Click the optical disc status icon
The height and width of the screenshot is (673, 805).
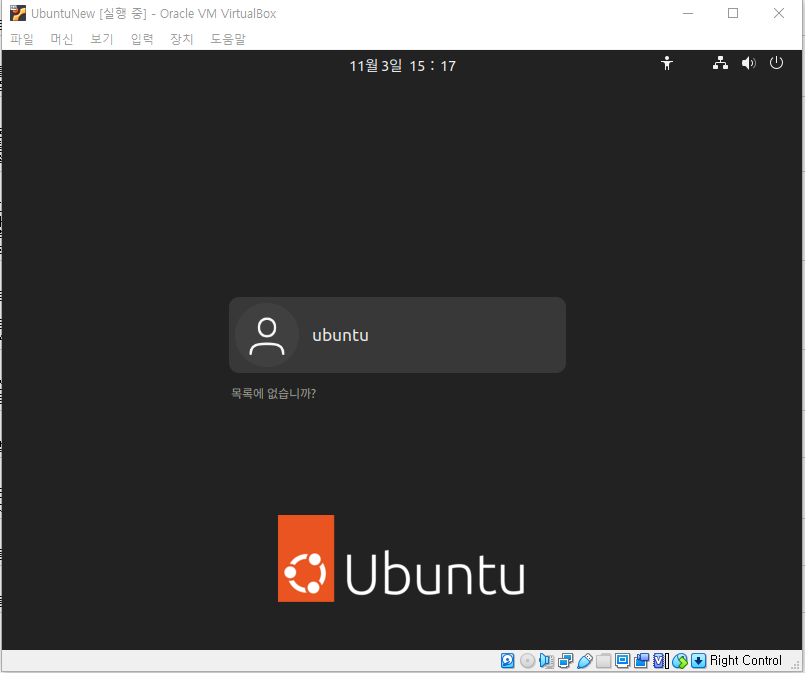(527, 660)
